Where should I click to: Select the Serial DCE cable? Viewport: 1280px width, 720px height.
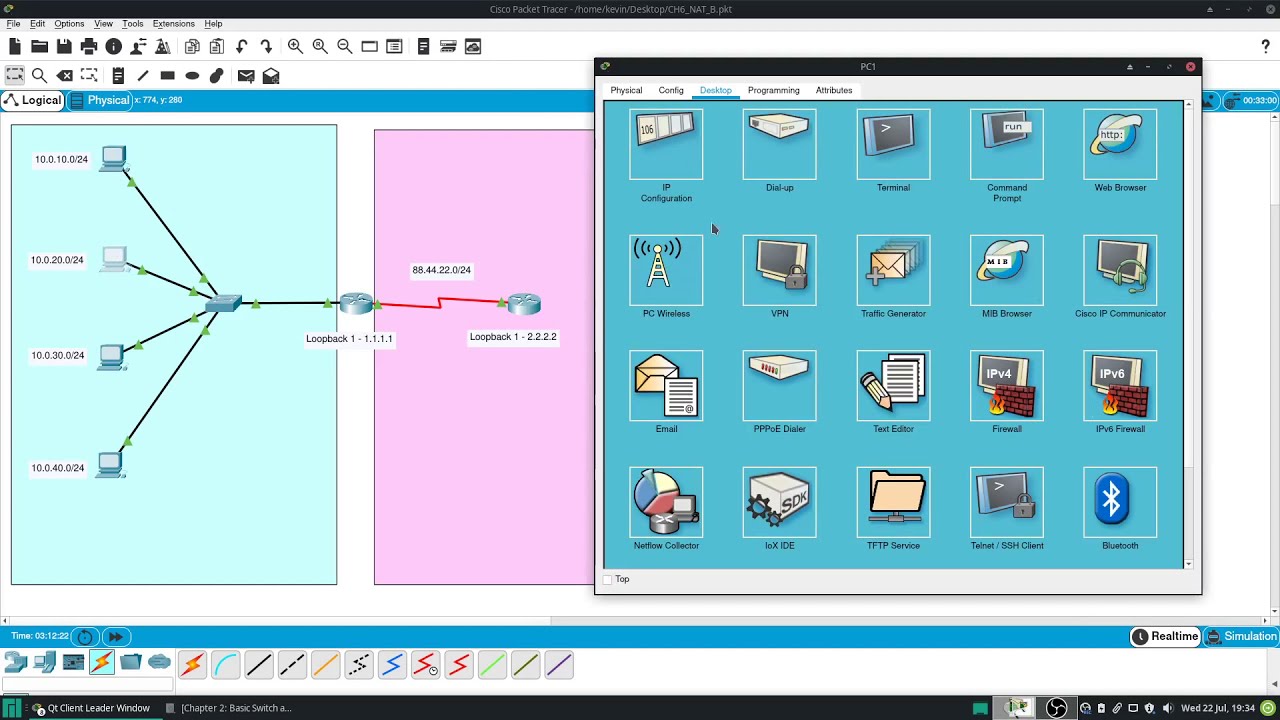425,664
